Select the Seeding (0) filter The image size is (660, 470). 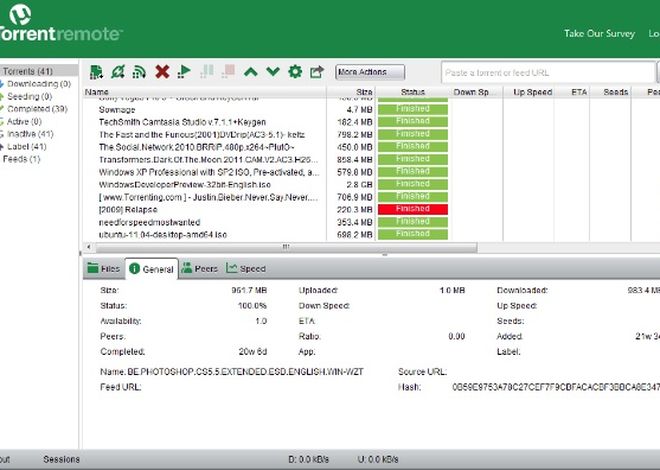[29, 96]
